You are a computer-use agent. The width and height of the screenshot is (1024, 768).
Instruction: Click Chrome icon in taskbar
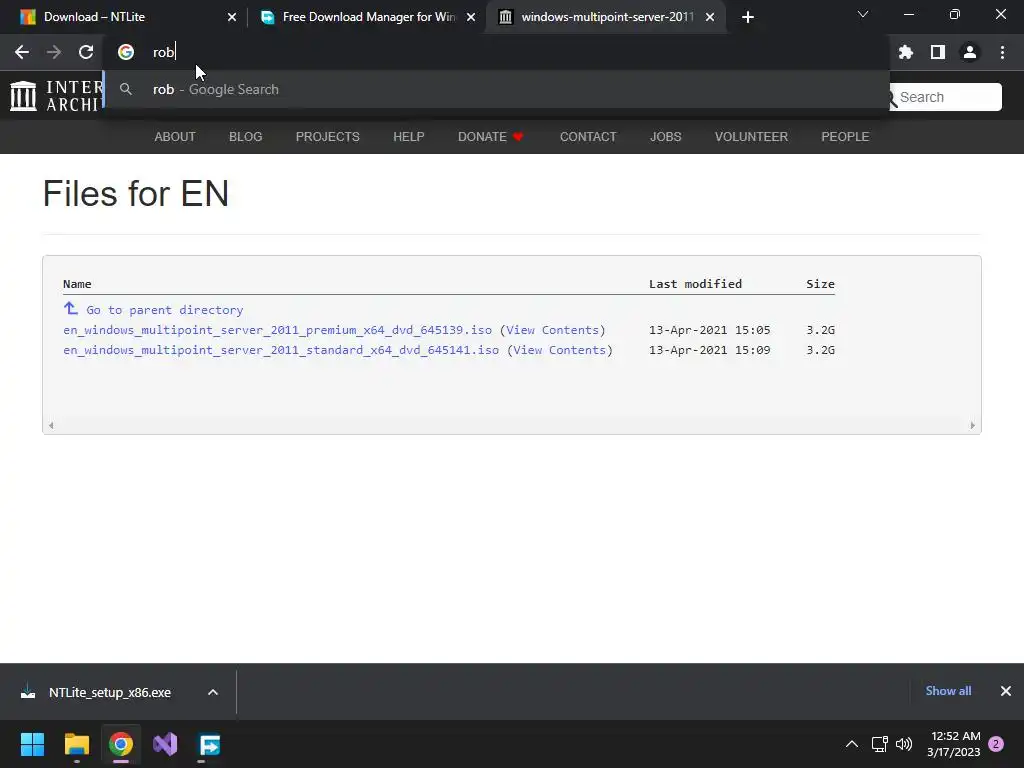coord(121,744)
